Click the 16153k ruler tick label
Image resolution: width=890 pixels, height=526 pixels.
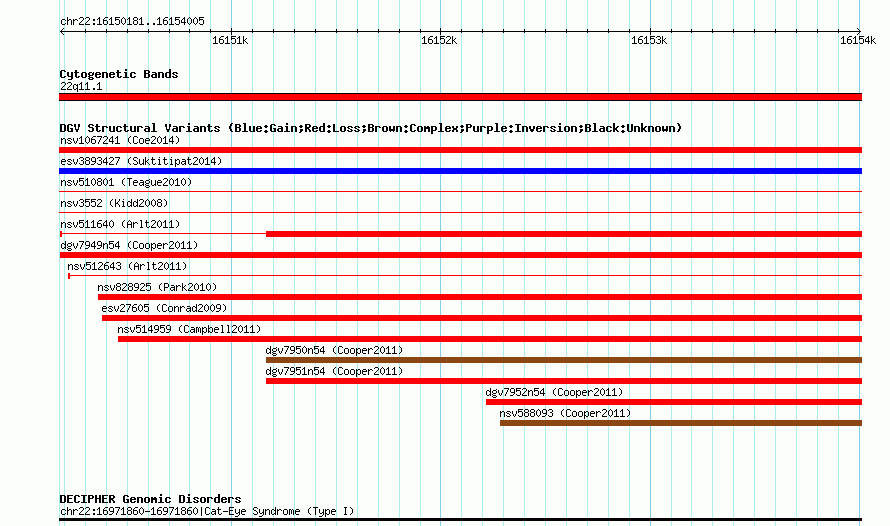(x=649, y=40)
